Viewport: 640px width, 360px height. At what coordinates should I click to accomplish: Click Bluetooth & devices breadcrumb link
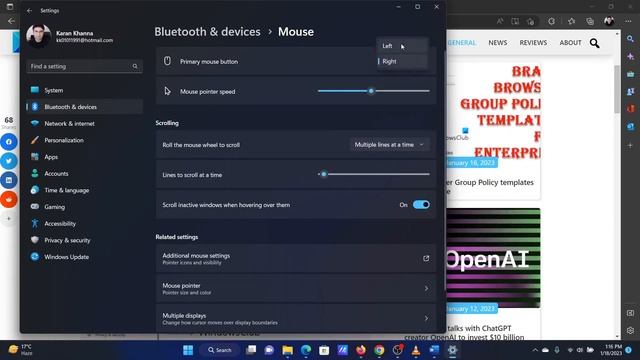coord(207,32)
